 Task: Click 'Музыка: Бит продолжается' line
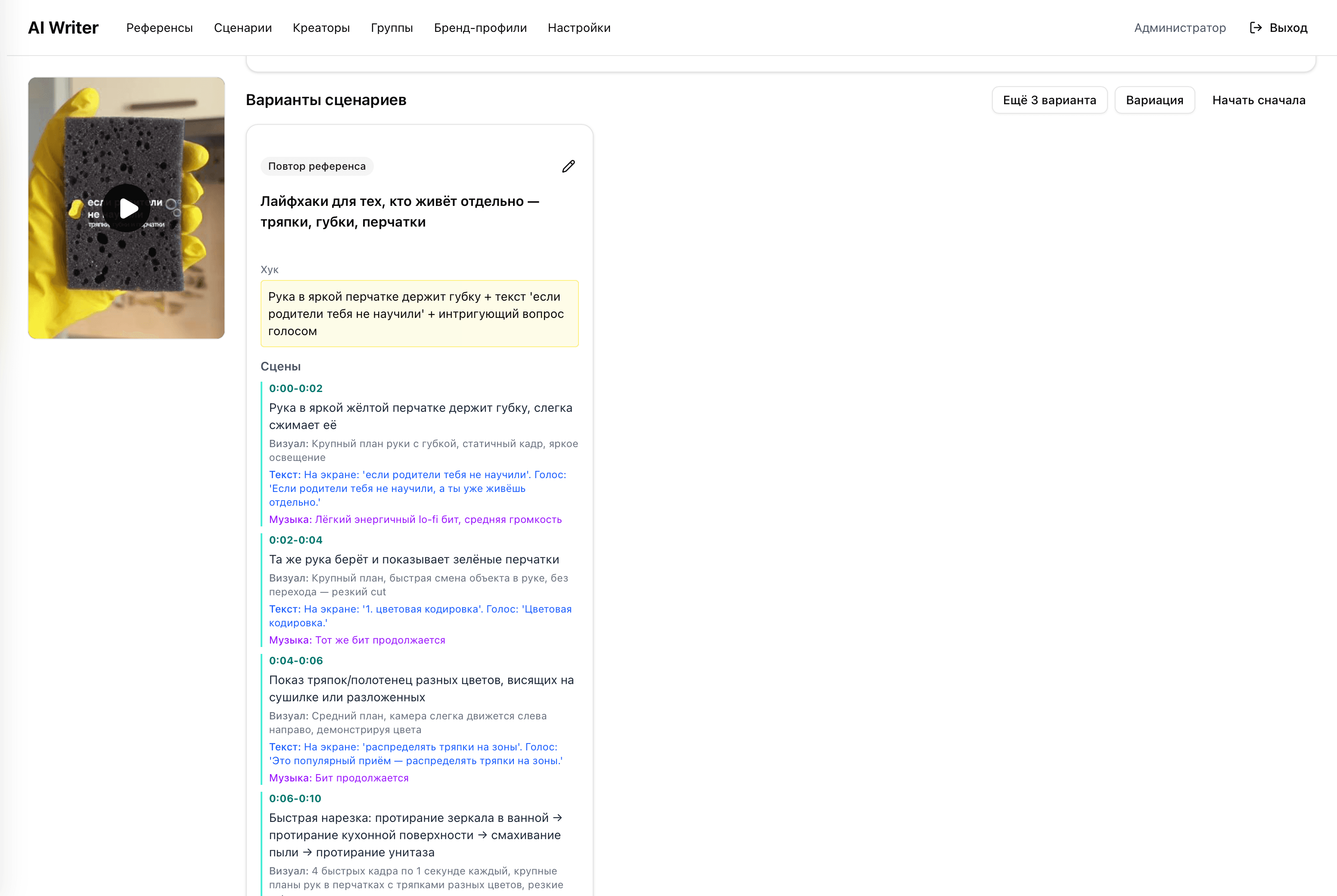coord(339,778)
